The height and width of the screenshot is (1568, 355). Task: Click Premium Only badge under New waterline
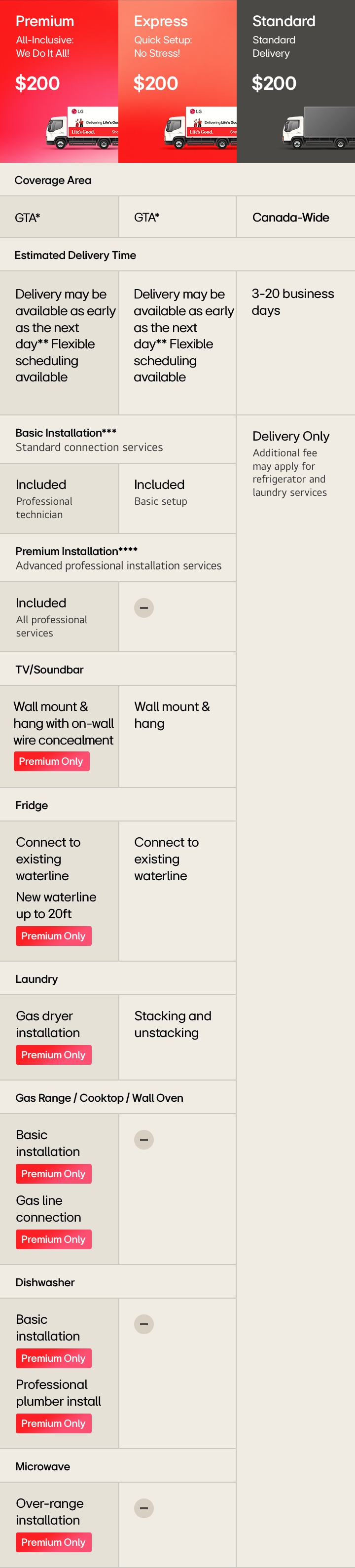coord(53,936)
